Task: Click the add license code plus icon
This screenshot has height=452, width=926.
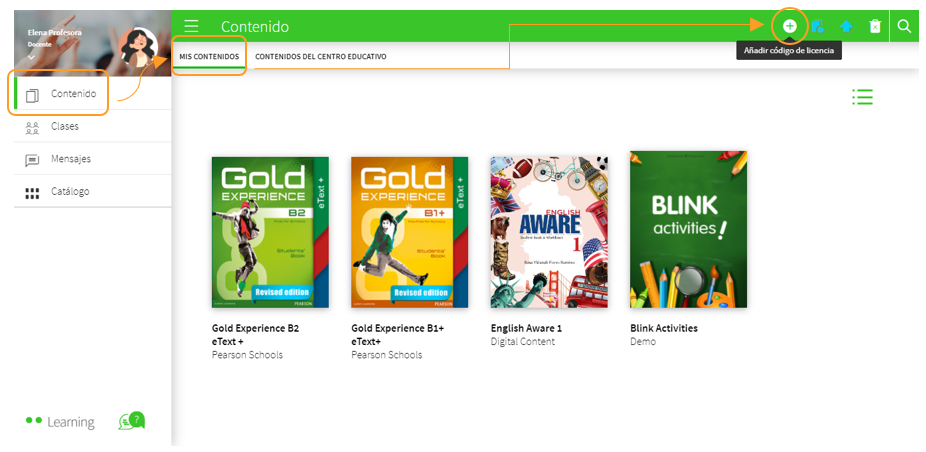Action: [x=789, y=26]
